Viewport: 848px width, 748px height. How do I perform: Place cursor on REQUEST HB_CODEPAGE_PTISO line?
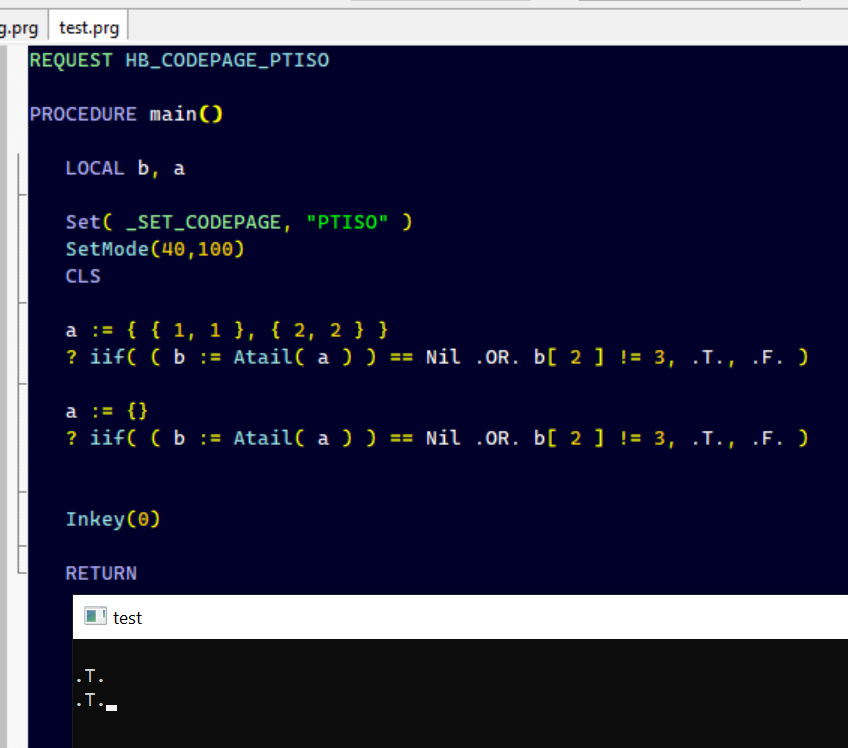179,60
